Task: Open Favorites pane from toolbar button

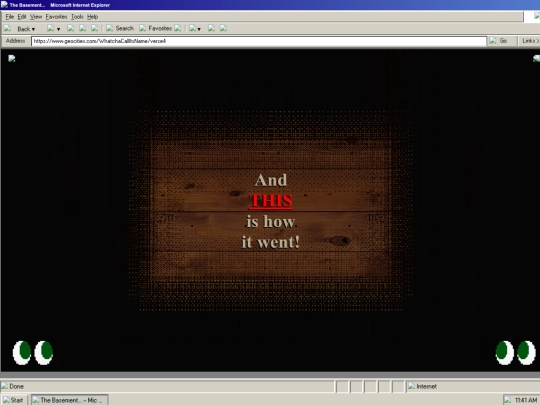Action: tap(155, 28)
